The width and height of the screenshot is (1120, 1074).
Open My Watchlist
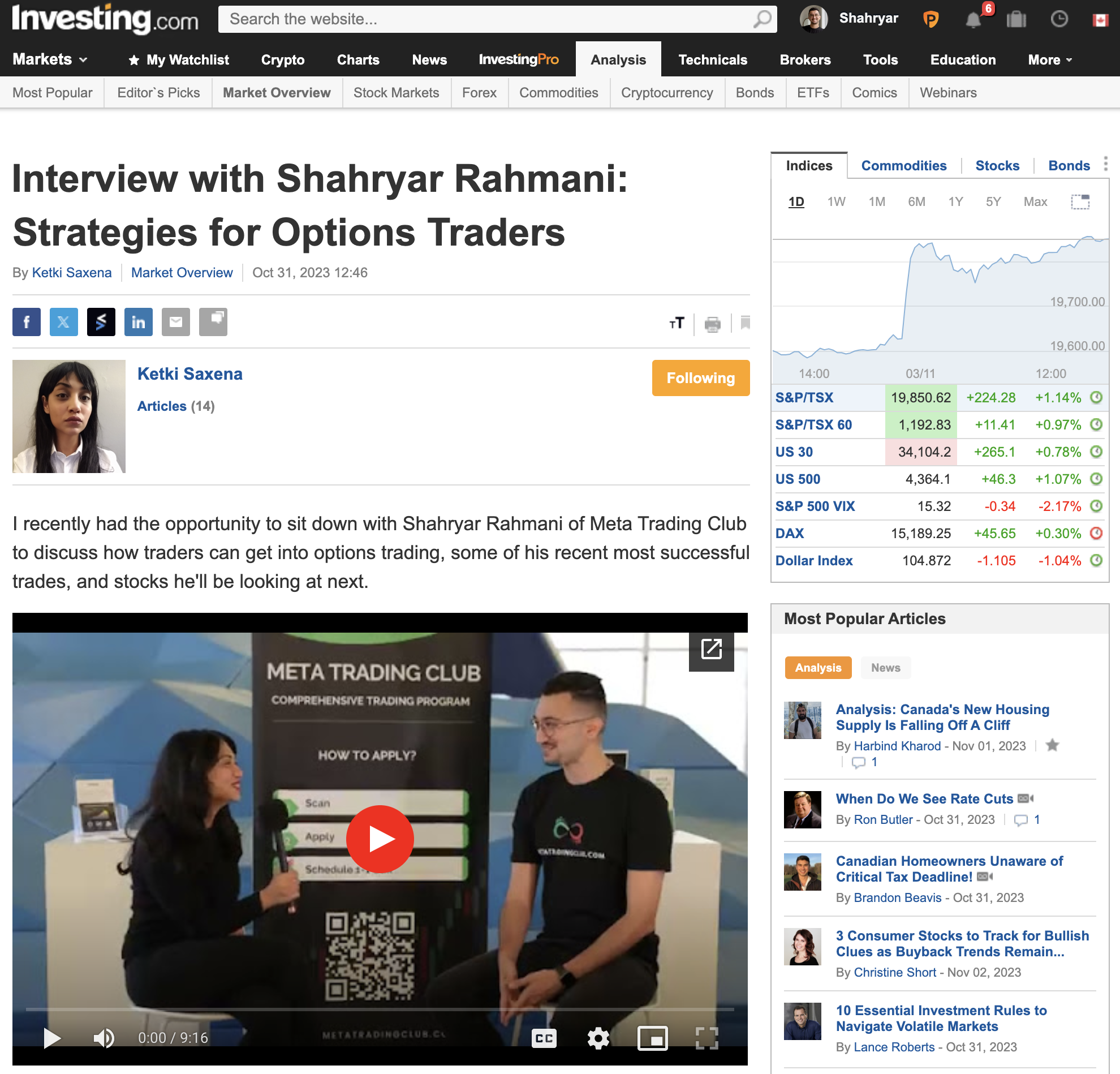pos(178,59)
